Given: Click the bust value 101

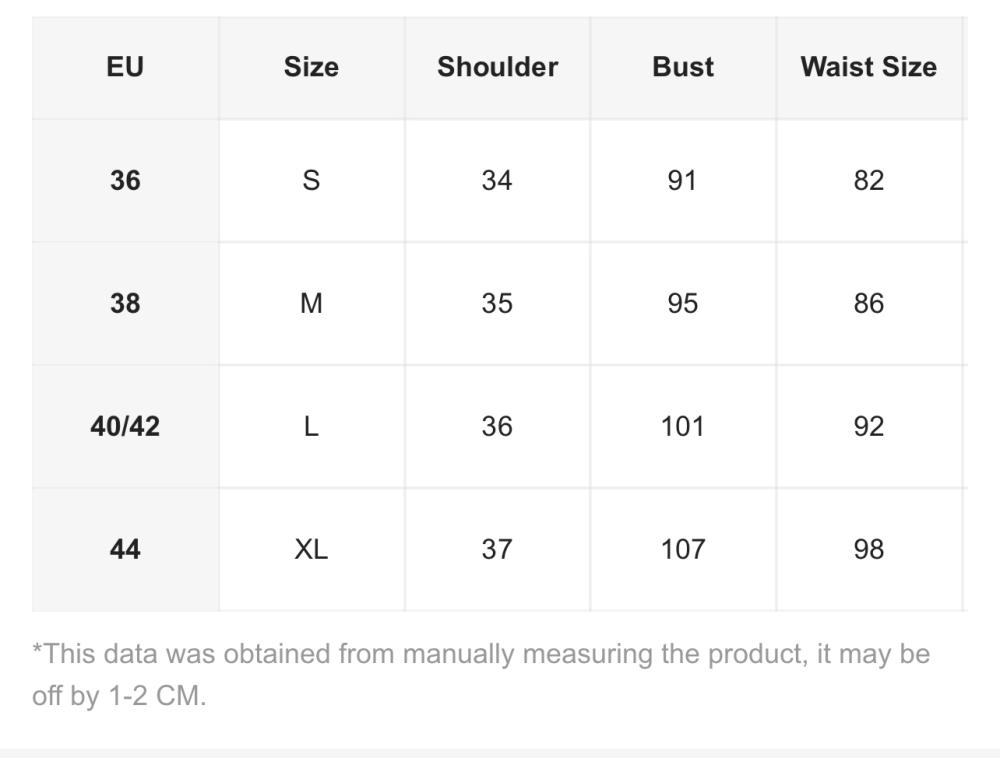Looking at the screenshot, I should click(683, 426).
